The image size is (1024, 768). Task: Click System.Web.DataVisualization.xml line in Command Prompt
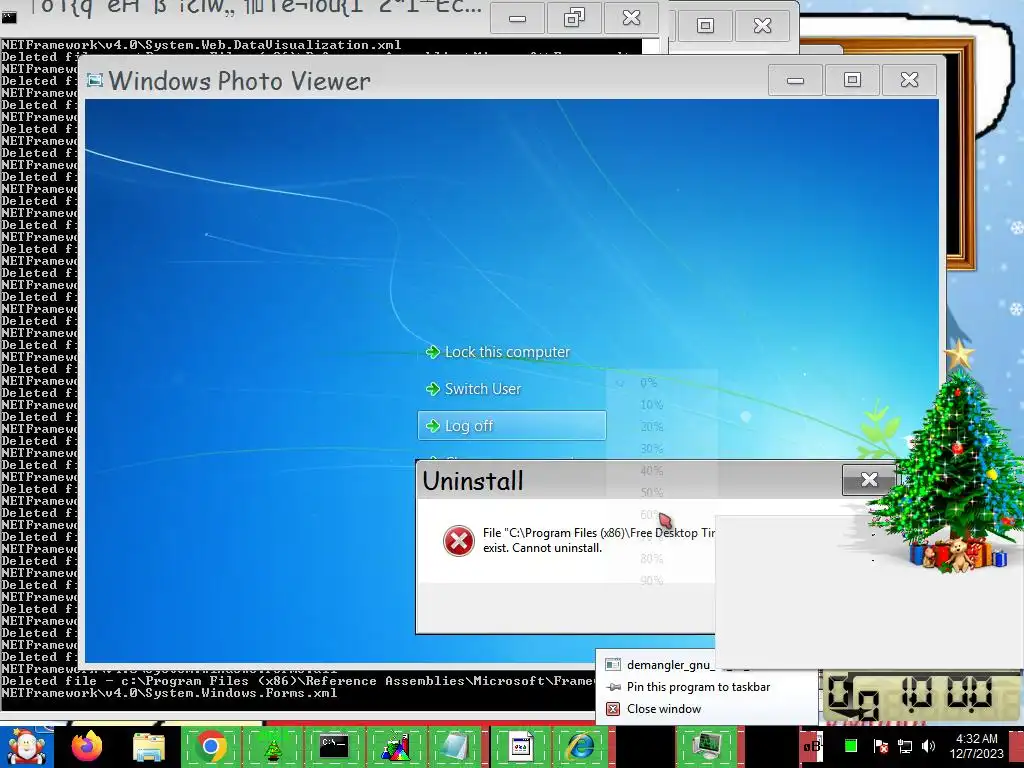[x=201, y=45]
